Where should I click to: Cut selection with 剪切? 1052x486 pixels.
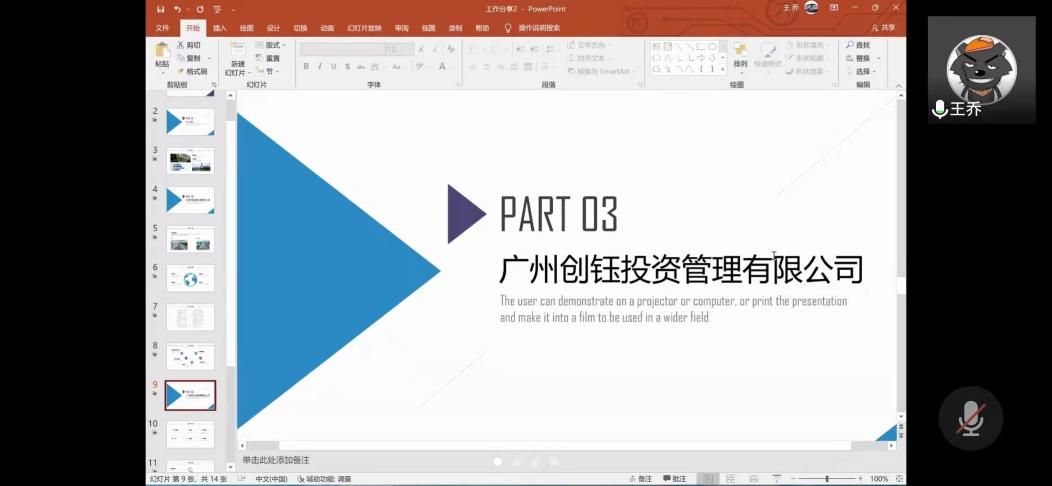tap(189, 45)
